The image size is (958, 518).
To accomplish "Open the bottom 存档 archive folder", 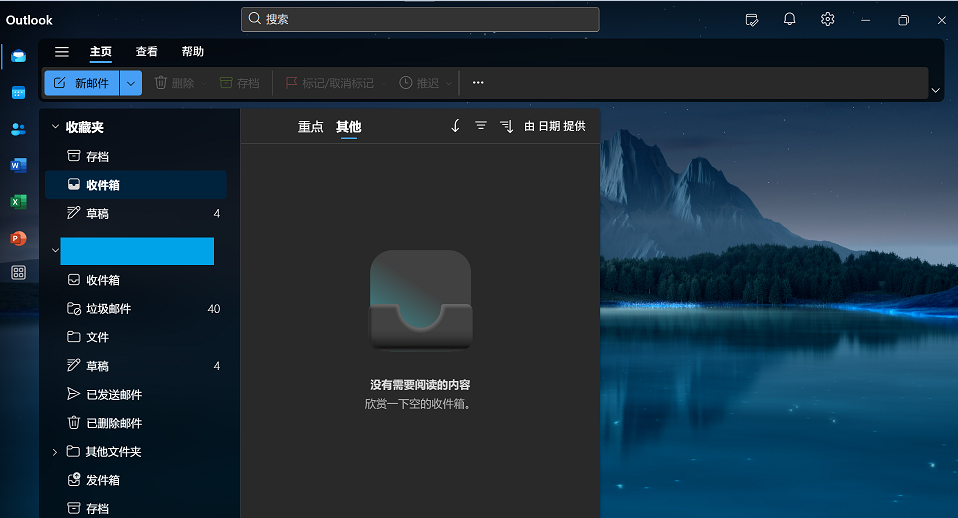I will (x=136, y=508).
